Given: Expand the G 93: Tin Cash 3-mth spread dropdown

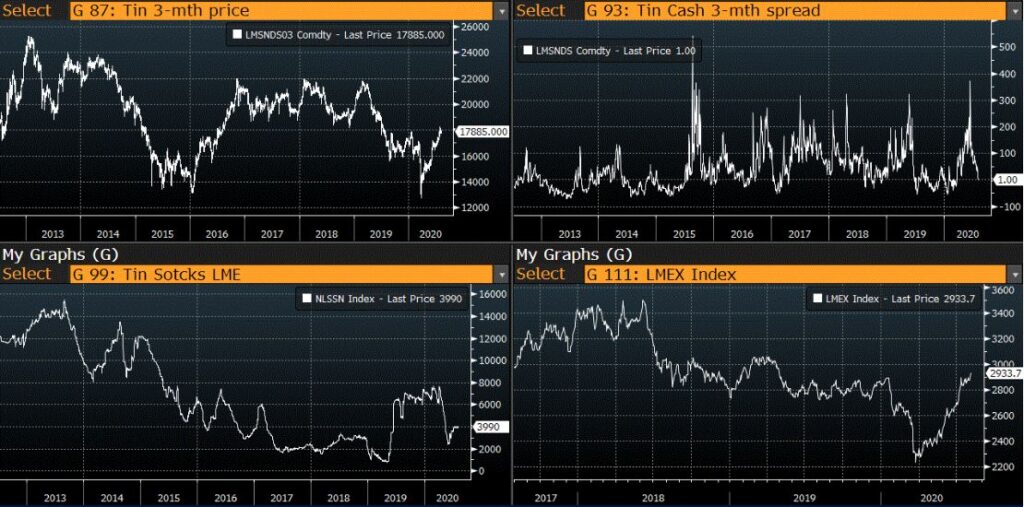Looking at the screenshot, I should click(1013, 11).
